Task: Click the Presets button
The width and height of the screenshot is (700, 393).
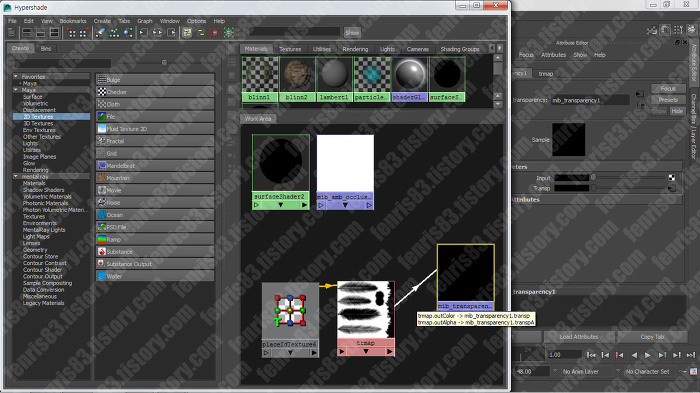Action: click(x=668, y=100)
